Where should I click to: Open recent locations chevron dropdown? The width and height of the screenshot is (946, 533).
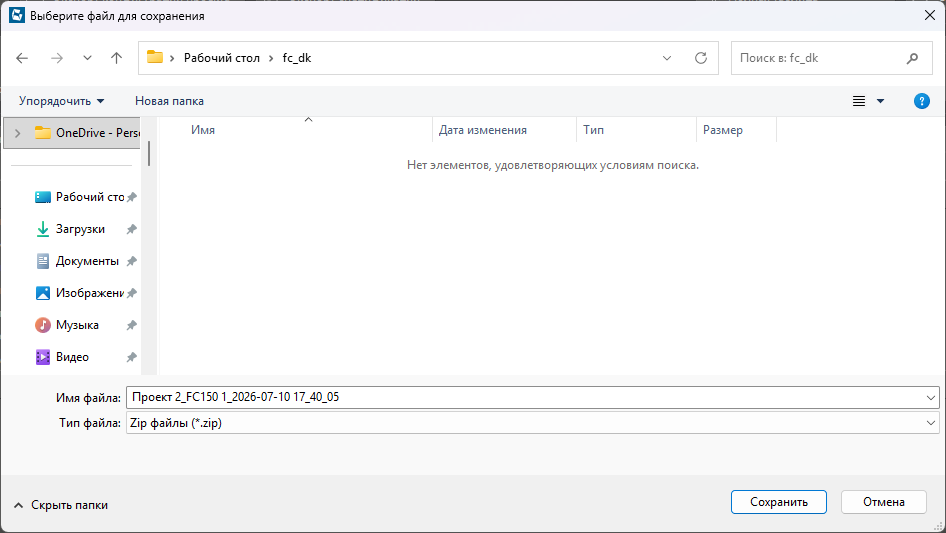(x=87, y=58)
